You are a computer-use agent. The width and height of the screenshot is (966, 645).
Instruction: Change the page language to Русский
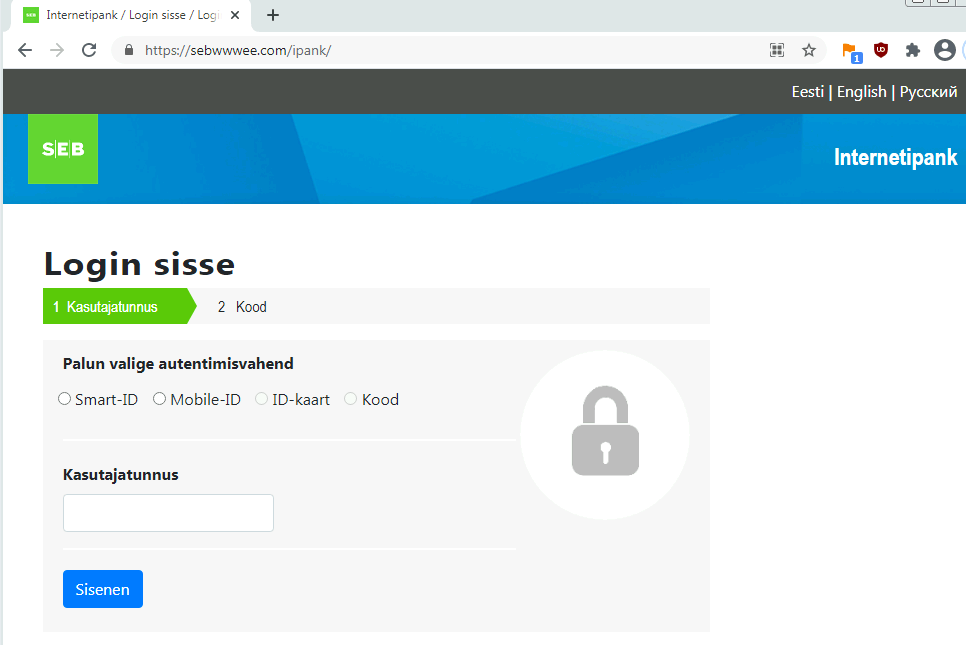tap(928, 92)
